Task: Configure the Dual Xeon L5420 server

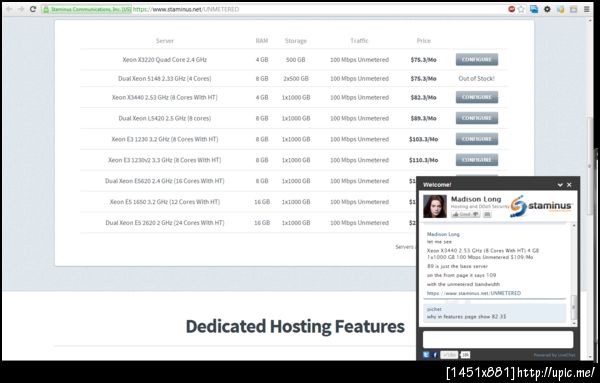Action: point(477,118)
